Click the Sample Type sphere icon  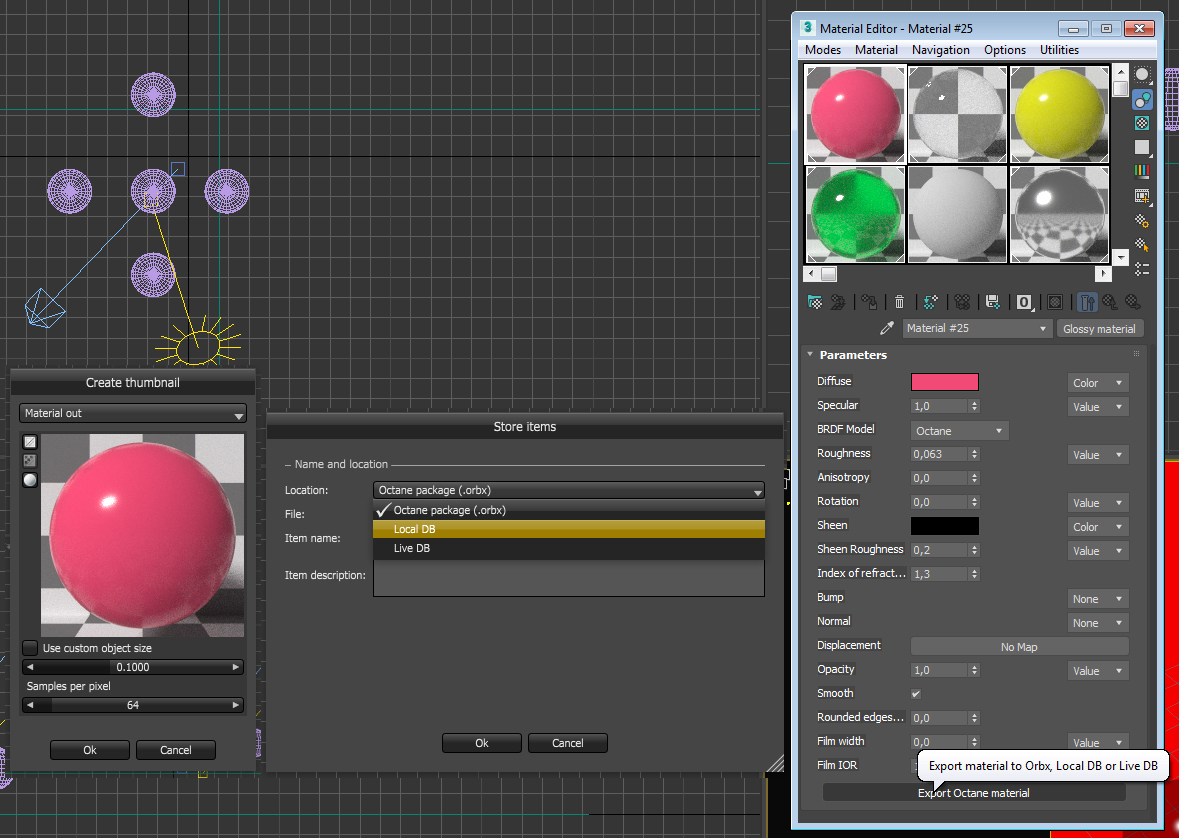[1142, 74]
